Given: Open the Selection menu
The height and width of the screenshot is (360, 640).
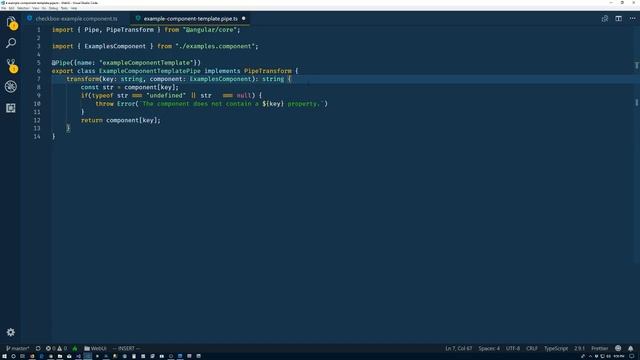Looking at the screenshot, I should pos(23,8).
